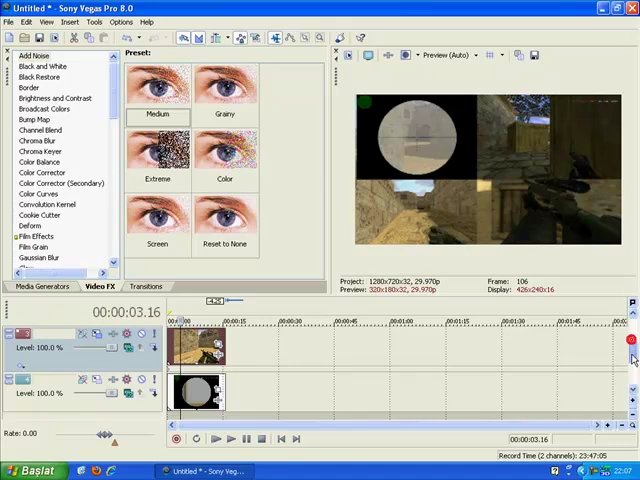Open Video Output FX in preview toolbar

[388, 55]
